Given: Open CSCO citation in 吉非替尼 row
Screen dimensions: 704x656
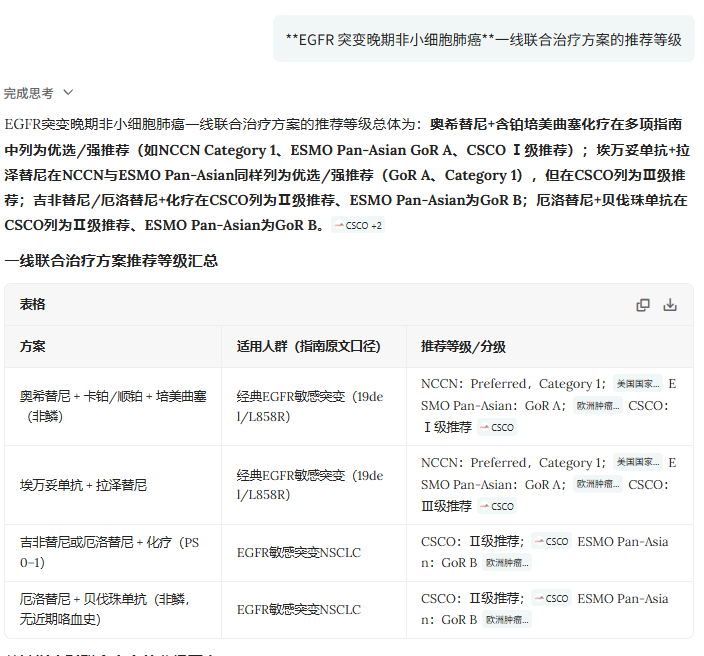Looking at the screenshot, I should click(551, 541).
